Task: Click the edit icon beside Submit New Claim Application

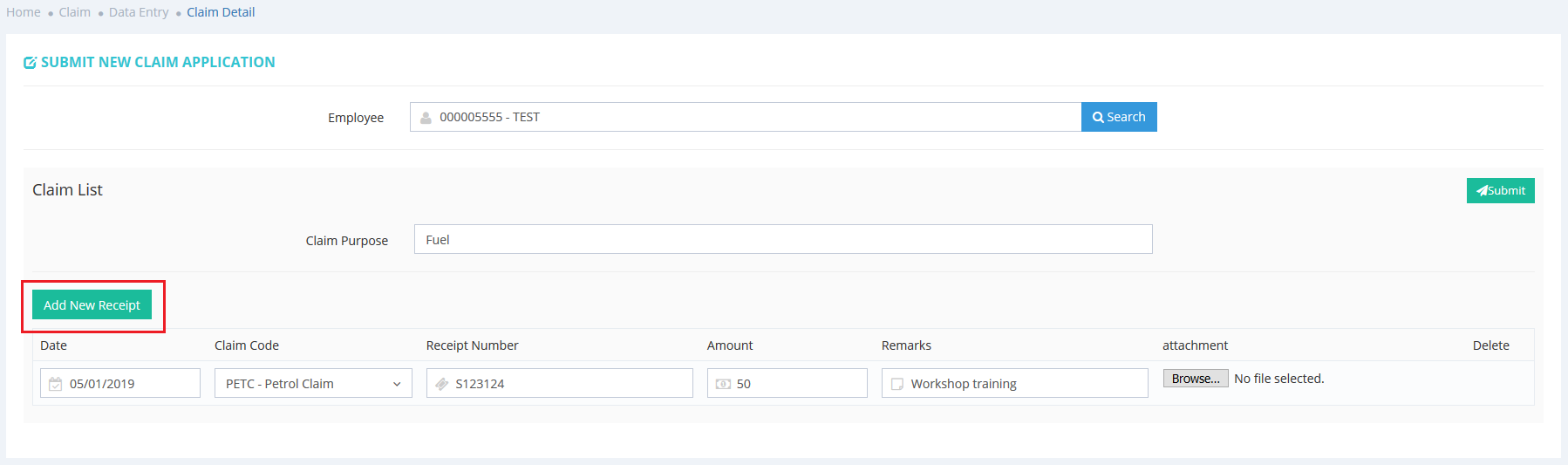Action: 30,63
